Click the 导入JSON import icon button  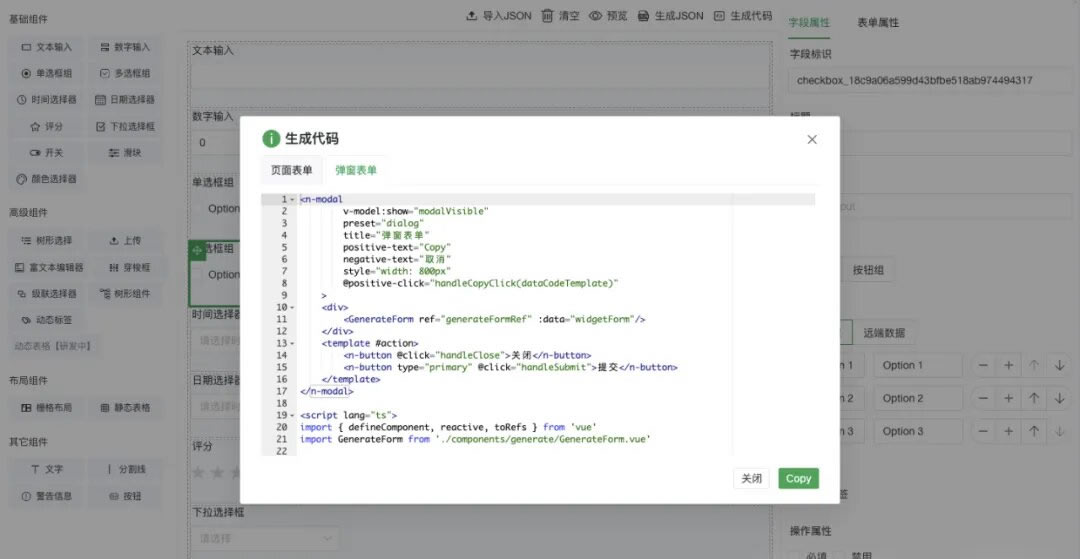click(499, 16)
